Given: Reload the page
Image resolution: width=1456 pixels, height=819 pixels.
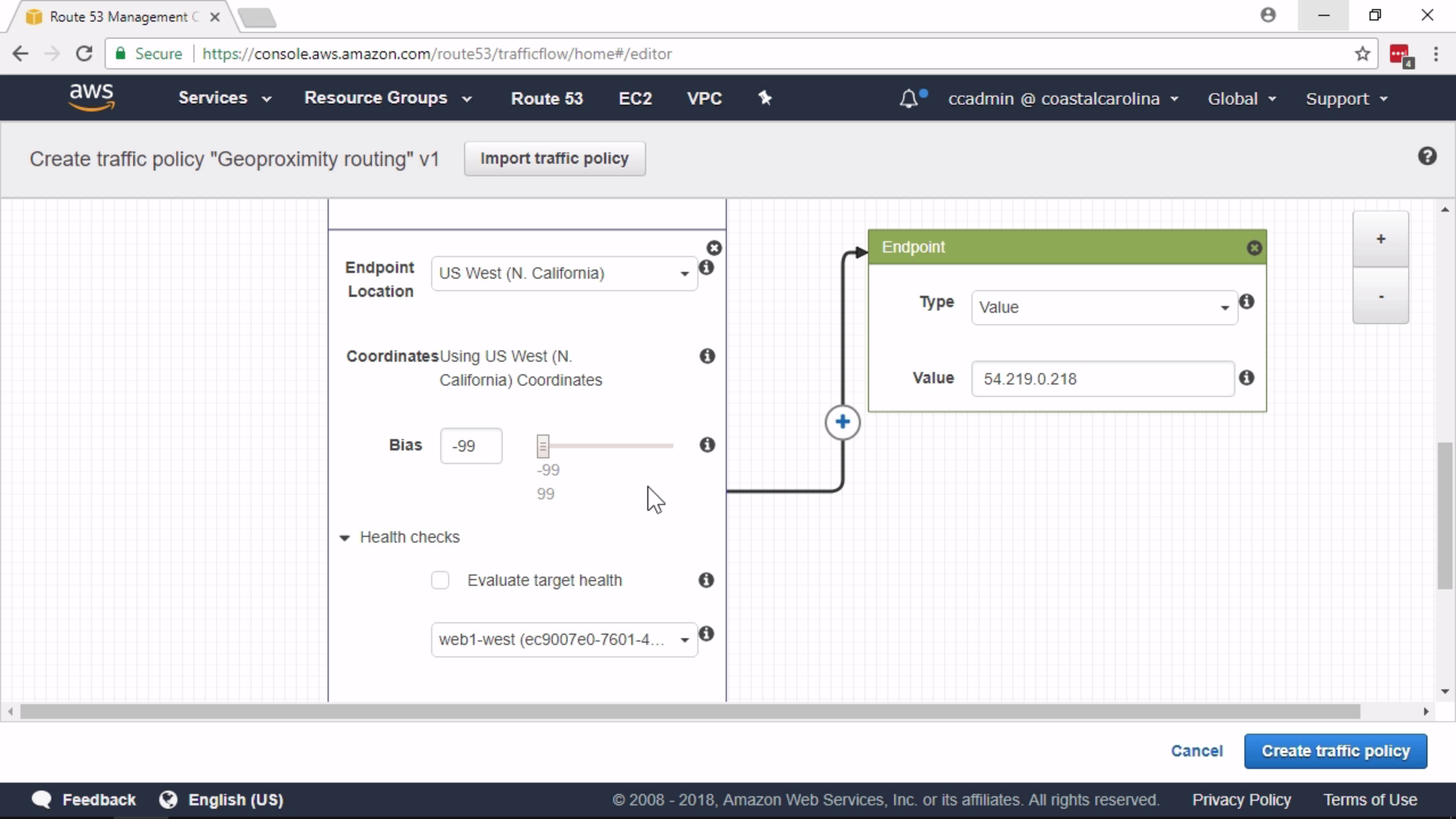Looking at the screenshot, I should (x=84, y=54).
